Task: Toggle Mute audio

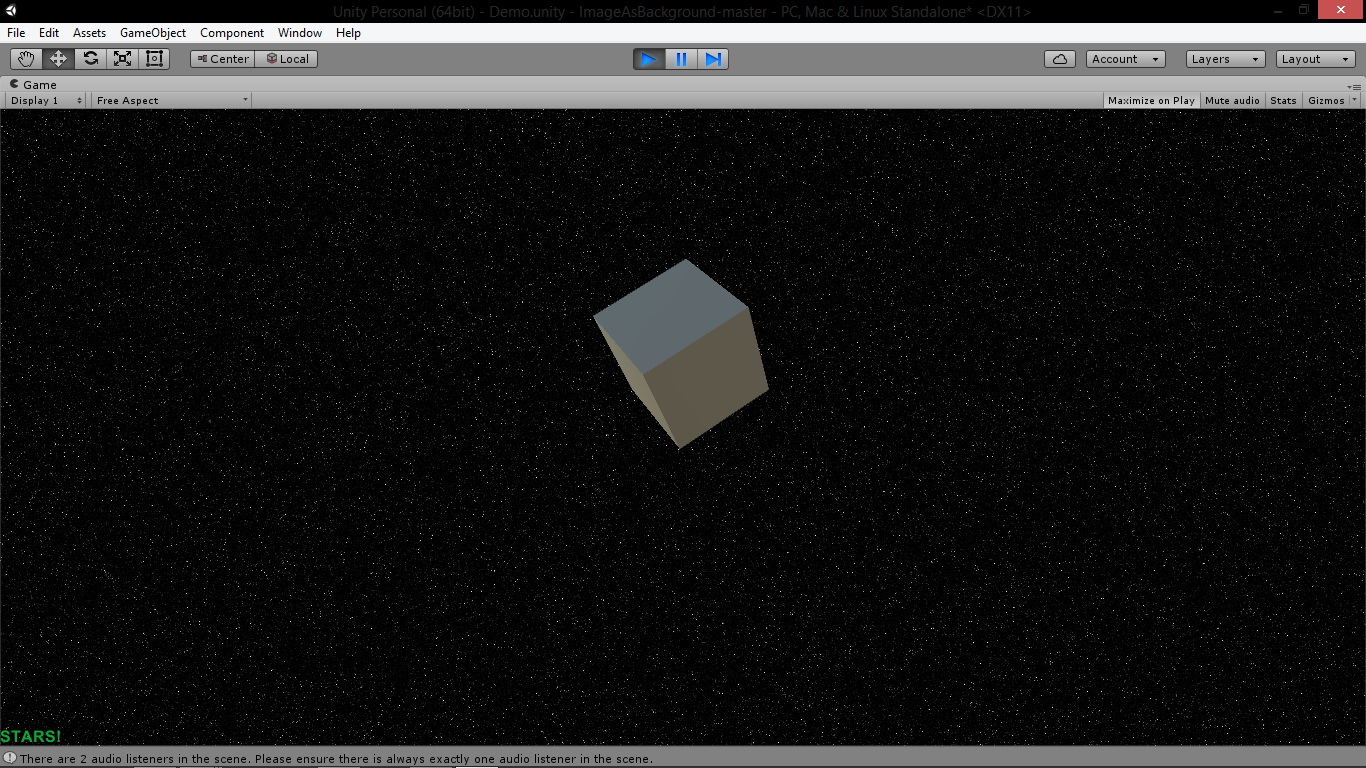Action: tap(1232, 100)
